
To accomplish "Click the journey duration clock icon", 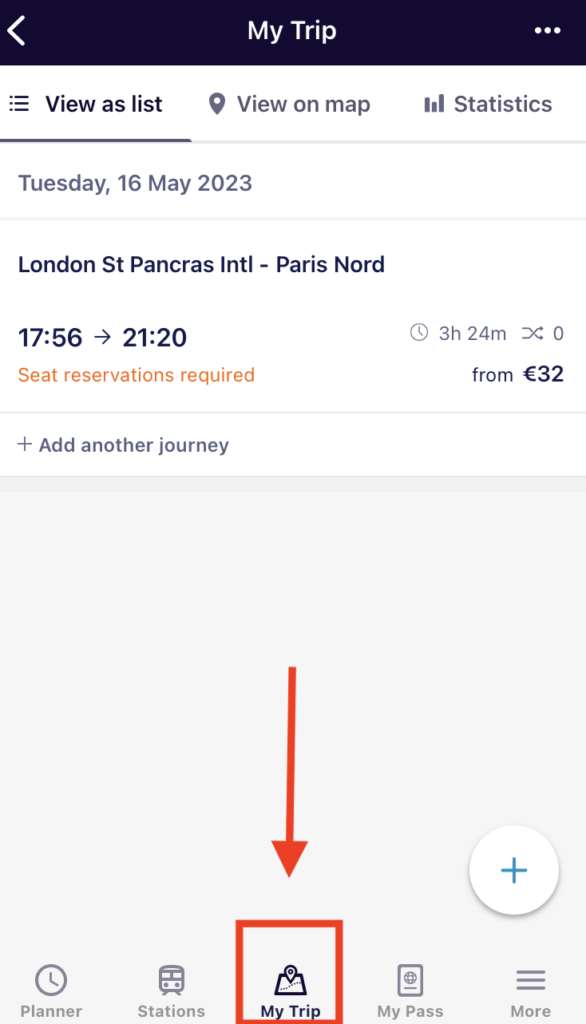I will pyautogui.click(x=419, y=333).
